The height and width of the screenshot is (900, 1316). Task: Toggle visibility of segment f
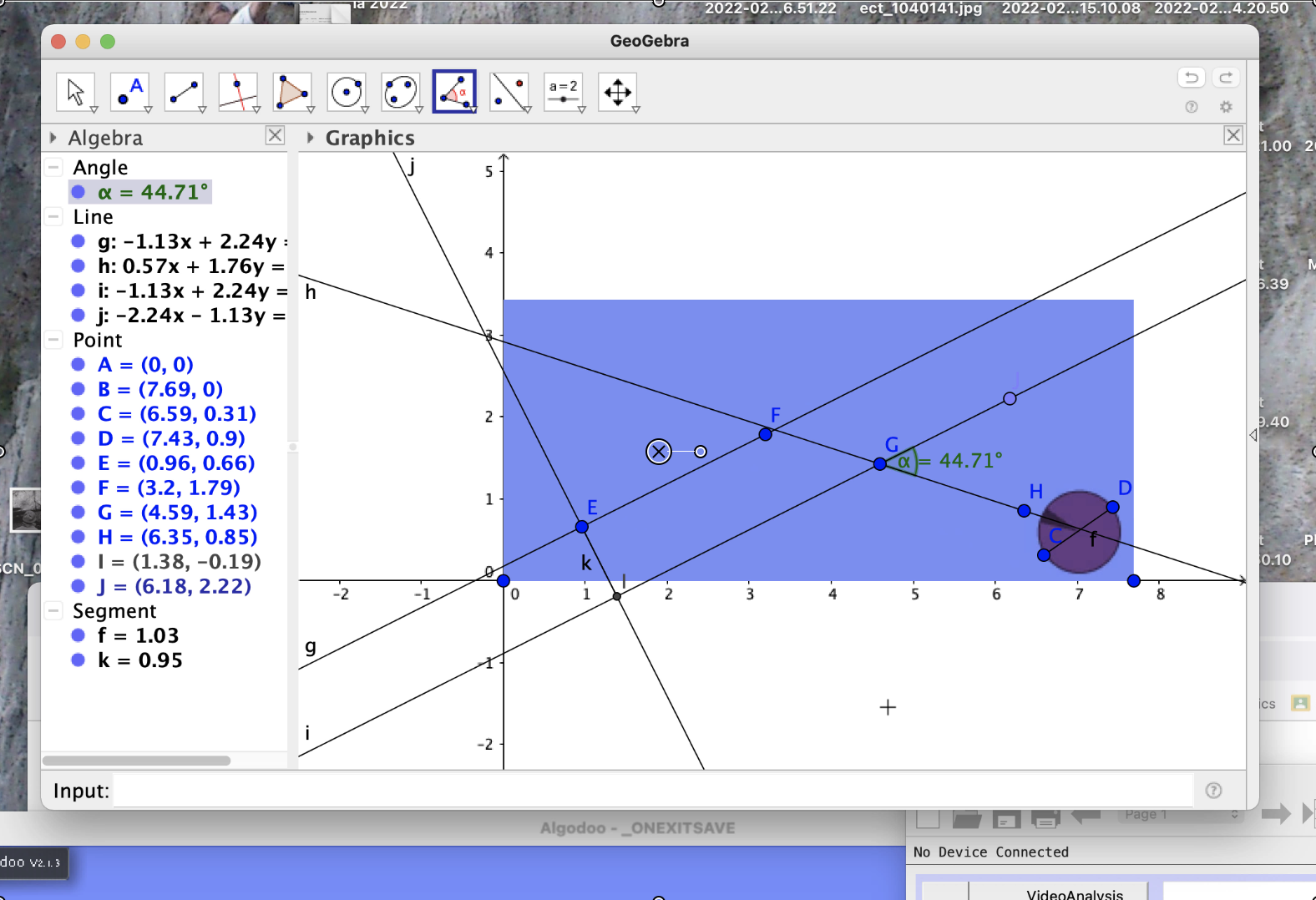point(78,635)
